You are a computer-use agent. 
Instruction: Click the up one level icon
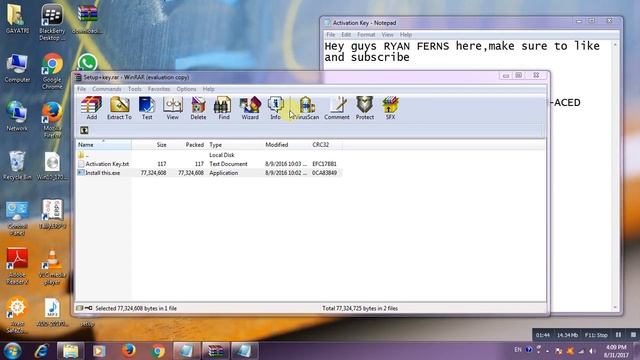click(84, 130)
